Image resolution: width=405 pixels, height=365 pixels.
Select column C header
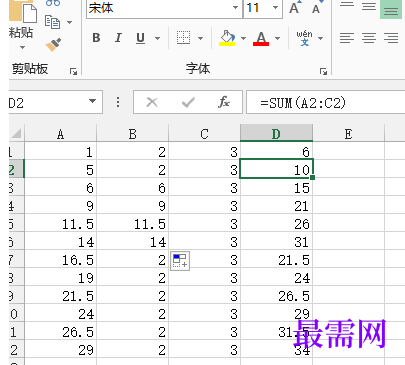tap(204, 134)
